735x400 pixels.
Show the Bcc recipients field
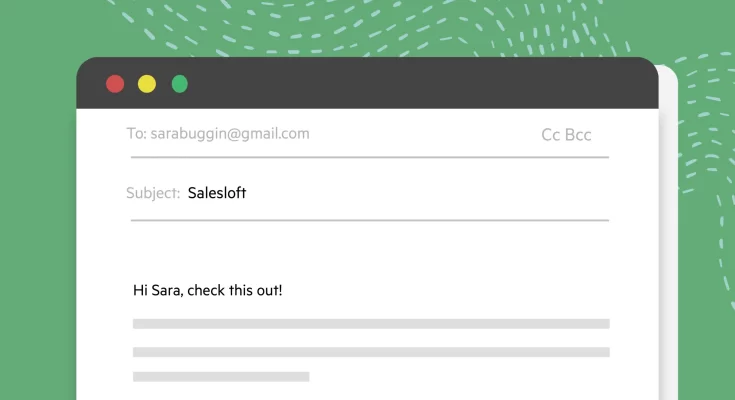coord(578,135)
